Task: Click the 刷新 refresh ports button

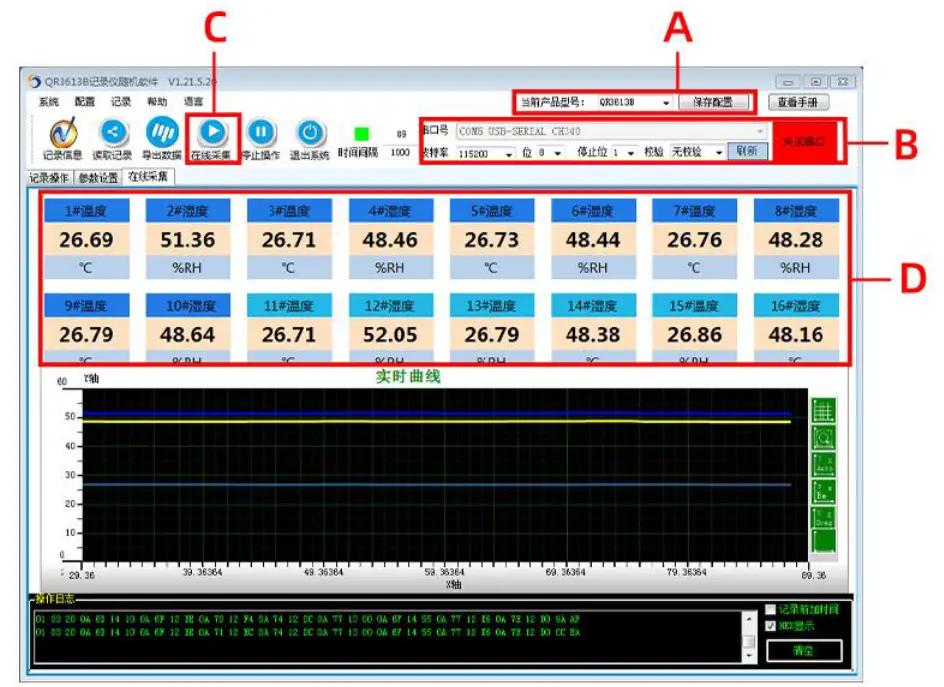Action: click(x=747, y=151)
